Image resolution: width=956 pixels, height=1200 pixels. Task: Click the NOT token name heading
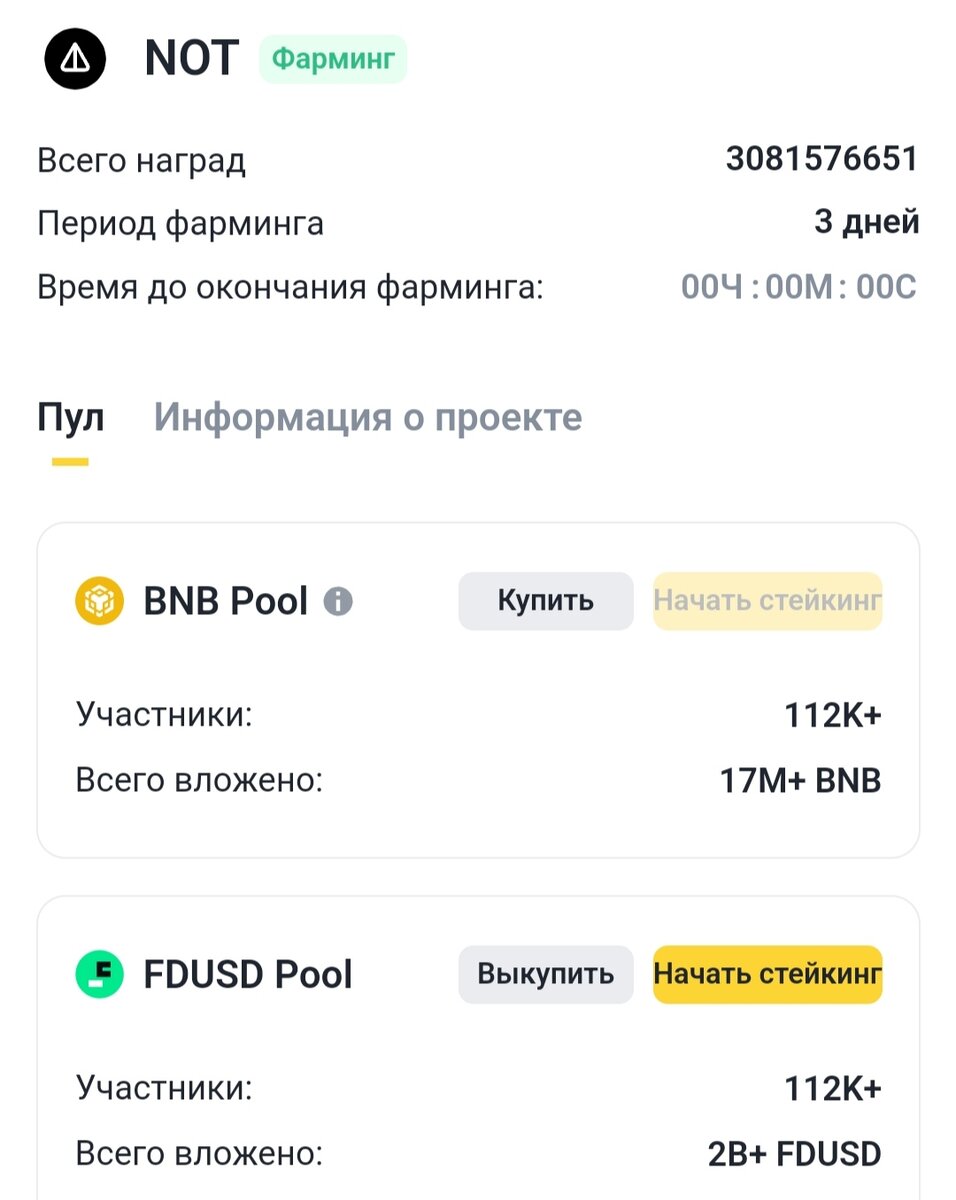[x=191, y=59]
